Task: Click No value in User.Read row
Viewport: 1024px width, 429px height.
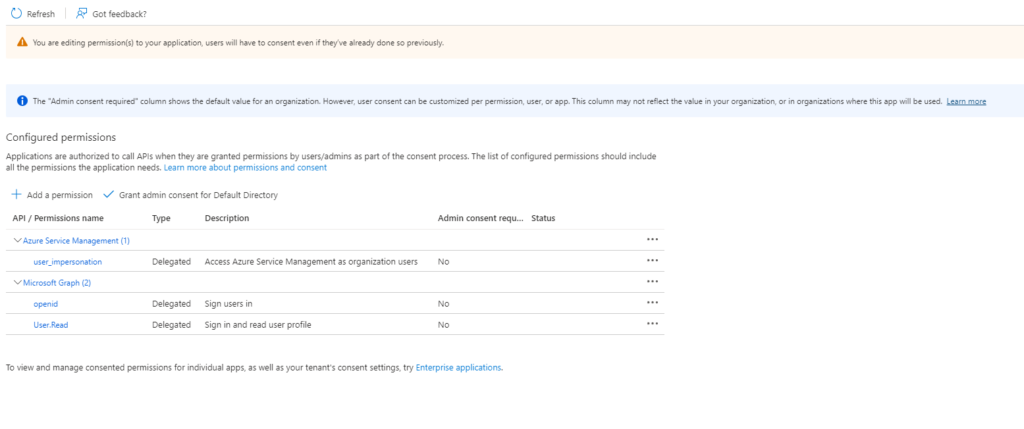Action: tap(443, 325)
